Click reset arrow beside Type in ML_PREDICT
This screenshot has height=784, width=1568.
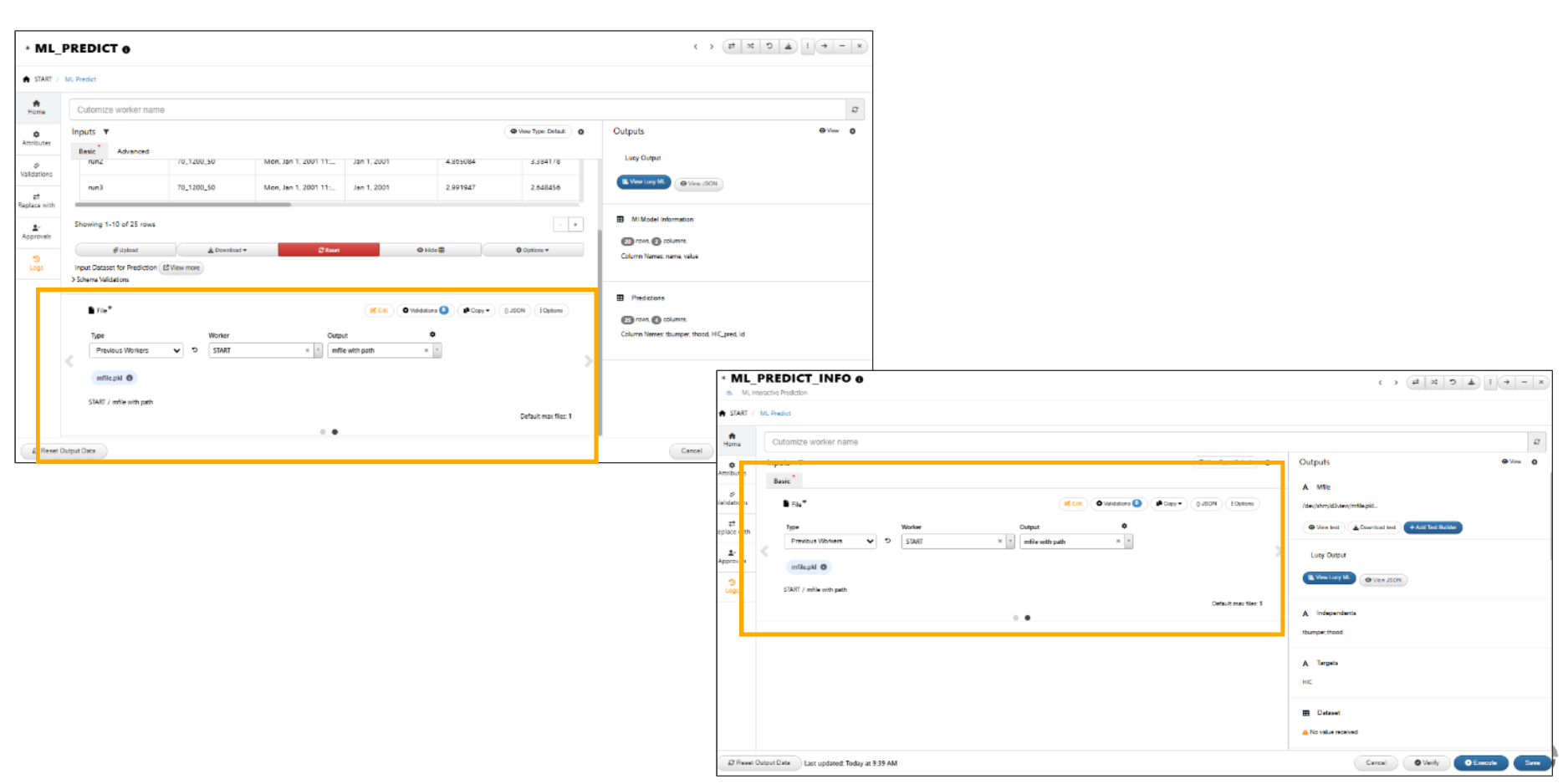click(195, 350)
